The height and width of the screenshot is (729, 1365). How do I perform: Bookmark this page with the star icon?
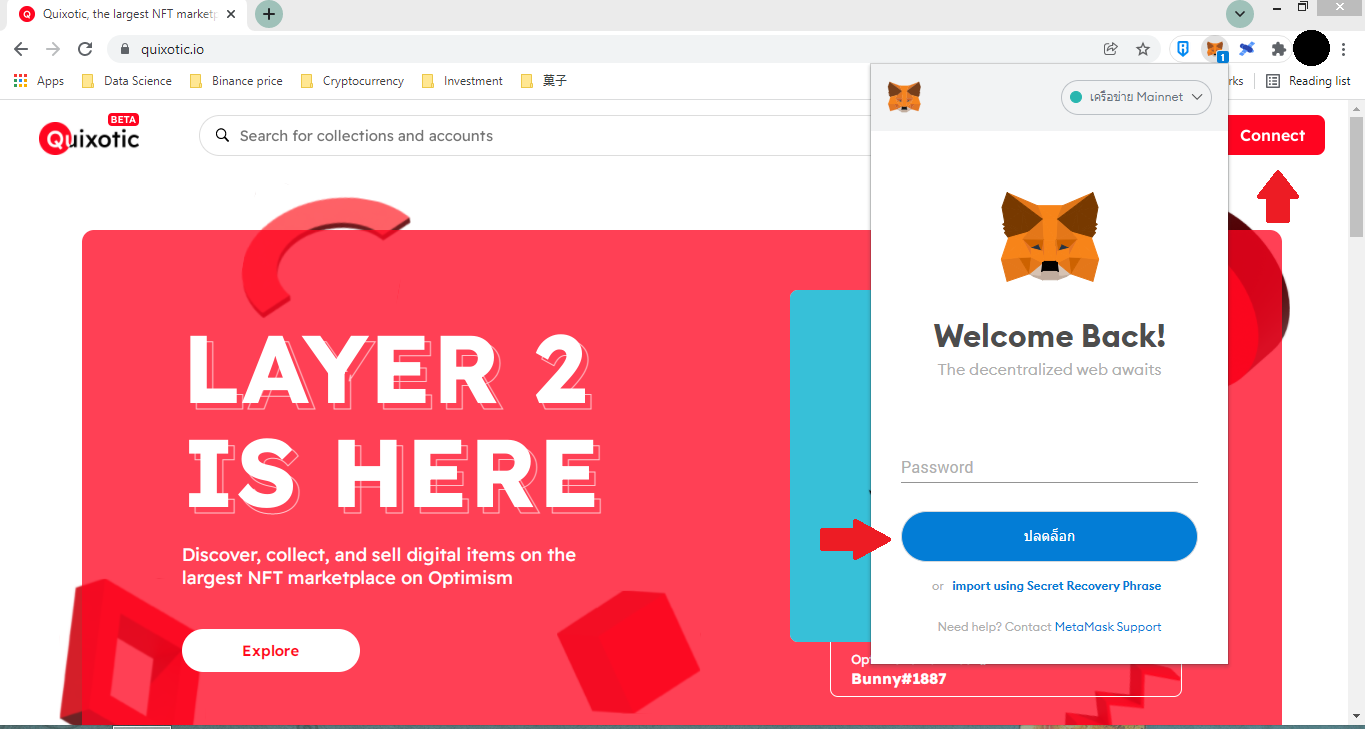click(x=1143, y=49)
